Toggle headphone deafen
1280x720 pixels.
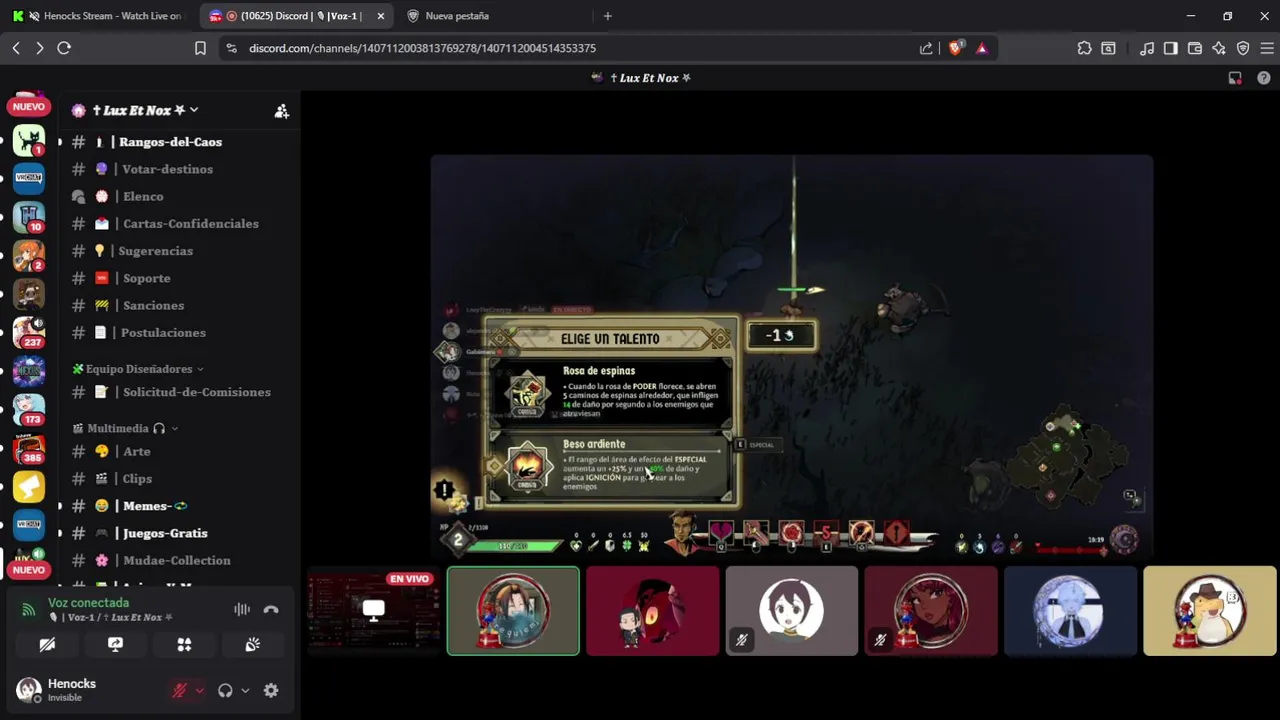click(x=225, y=690)
